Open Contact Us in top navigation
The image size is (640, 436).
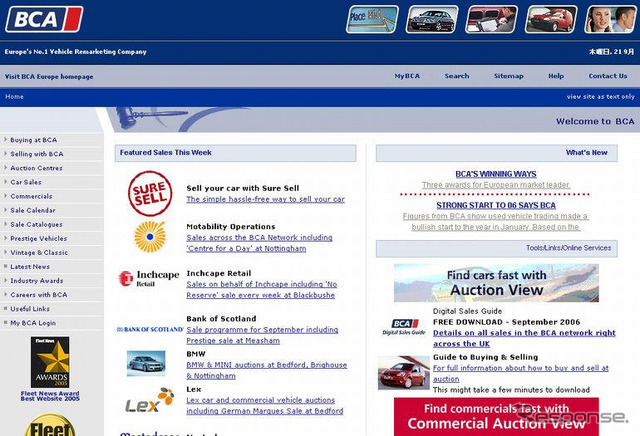pyautogui.click(x=608, y=76)
